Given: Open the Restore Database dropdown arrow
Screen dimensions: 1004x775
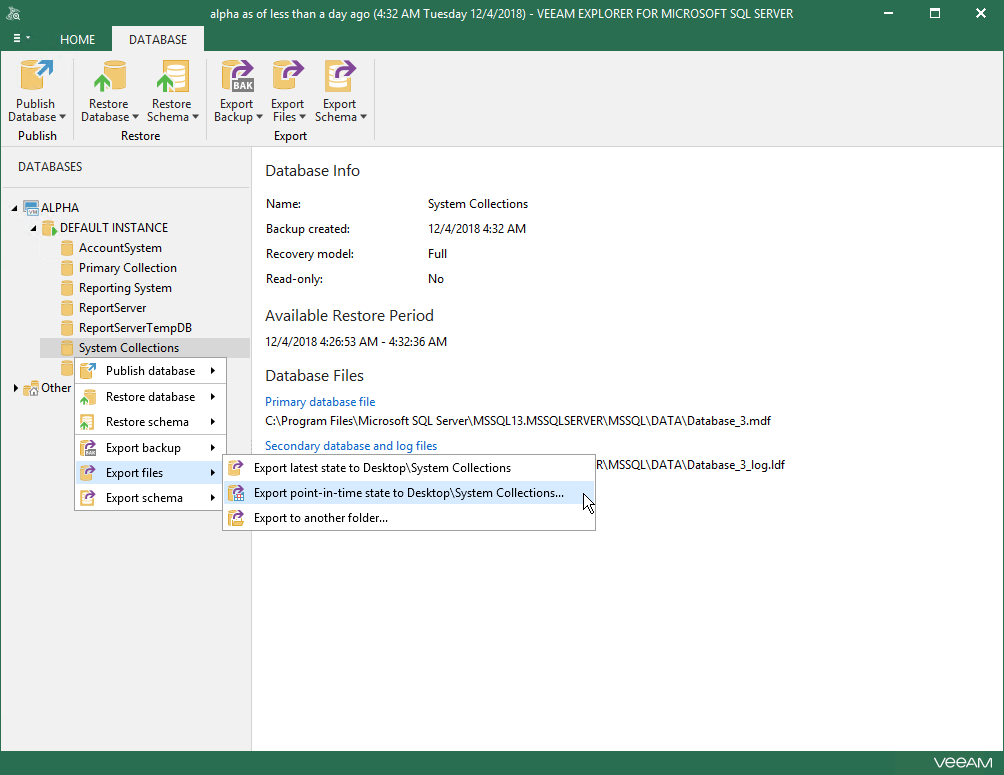Looking at the screenshot, I should coord(135,117).
